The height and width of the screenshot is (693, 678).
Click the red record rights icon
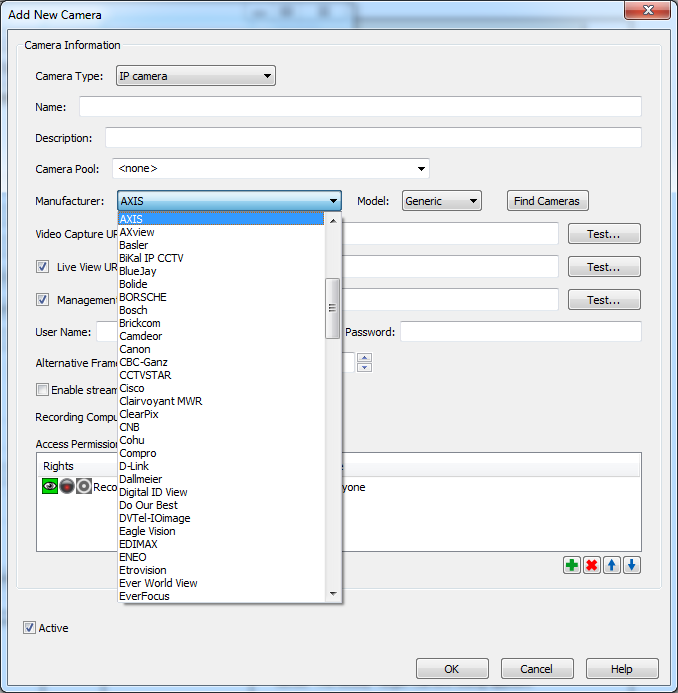67,486
